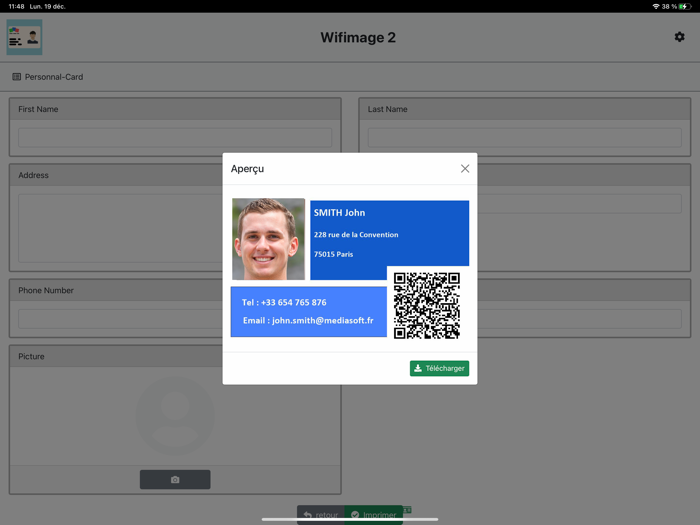This screenshot has height=525, width=700.
Task: Focus the First Name input field
Action: click(175, 138)
